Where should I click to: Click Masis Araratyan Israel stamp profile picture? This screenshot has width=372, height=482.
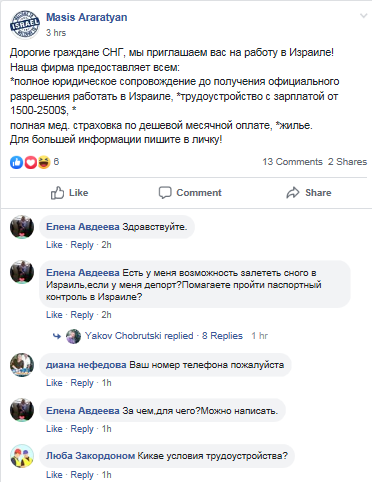point(25,25)
